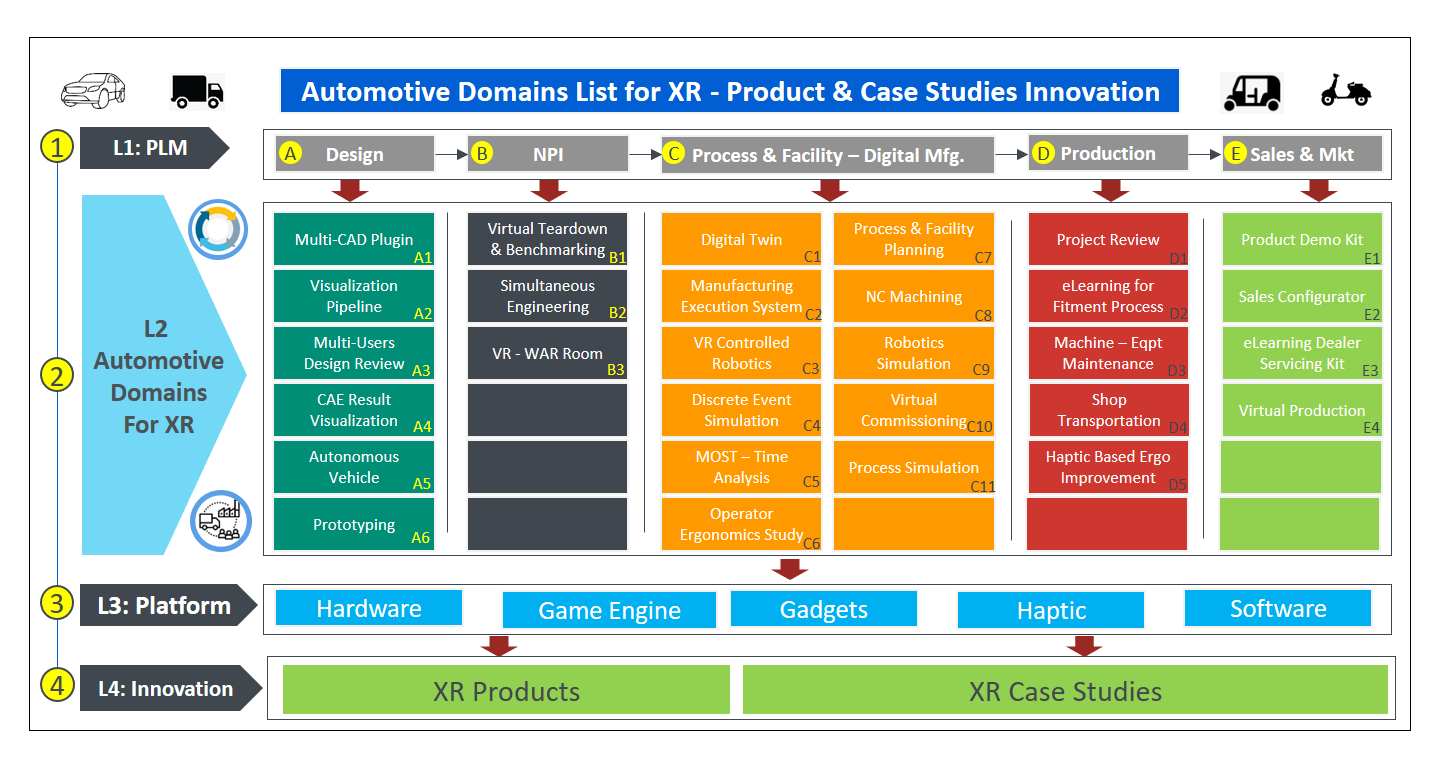
Task: Select the Production phase header
Action: [1108, 153]
